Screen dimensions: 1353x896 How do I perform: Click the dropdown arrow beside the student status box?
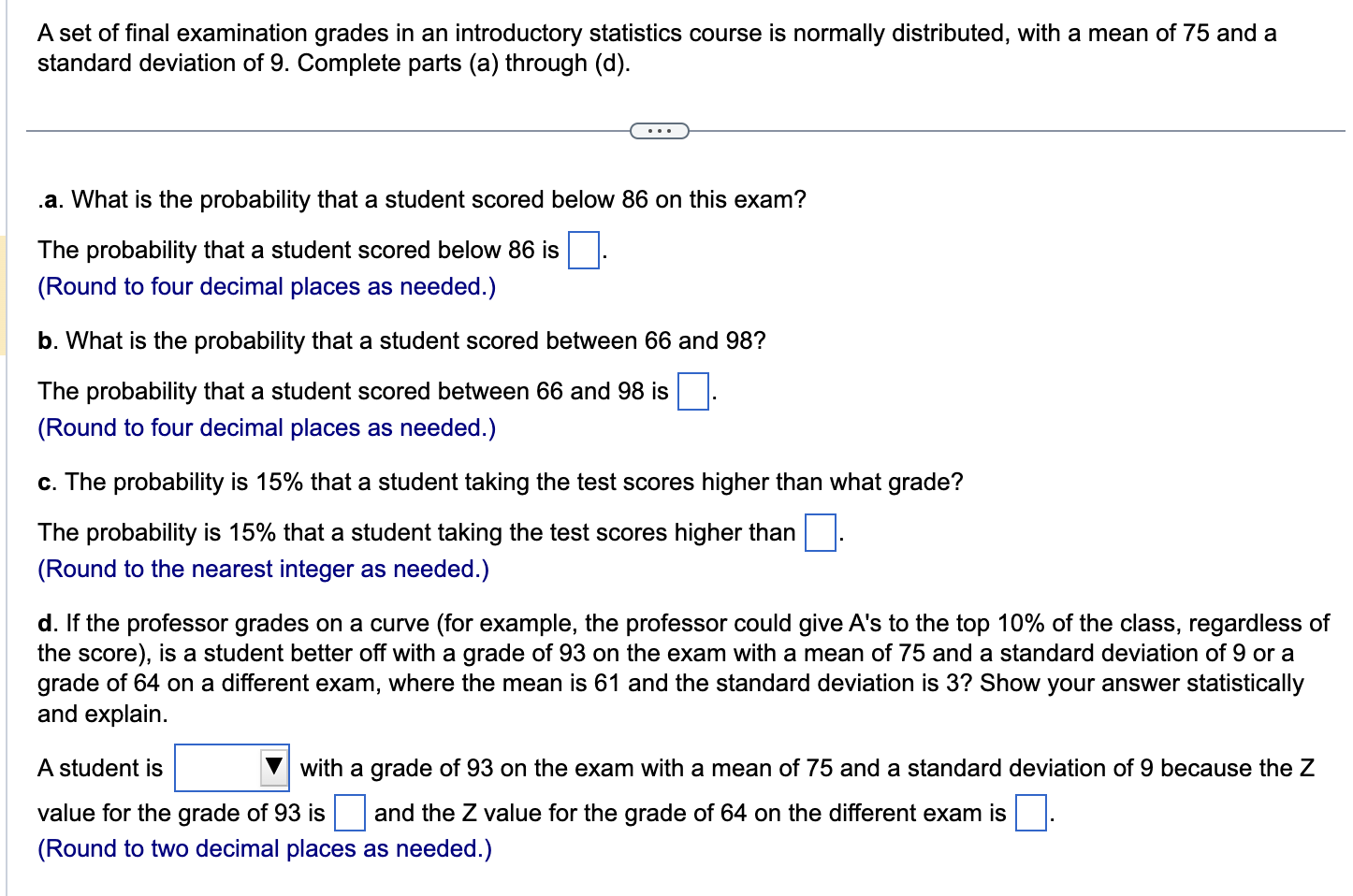pos(272,767)
